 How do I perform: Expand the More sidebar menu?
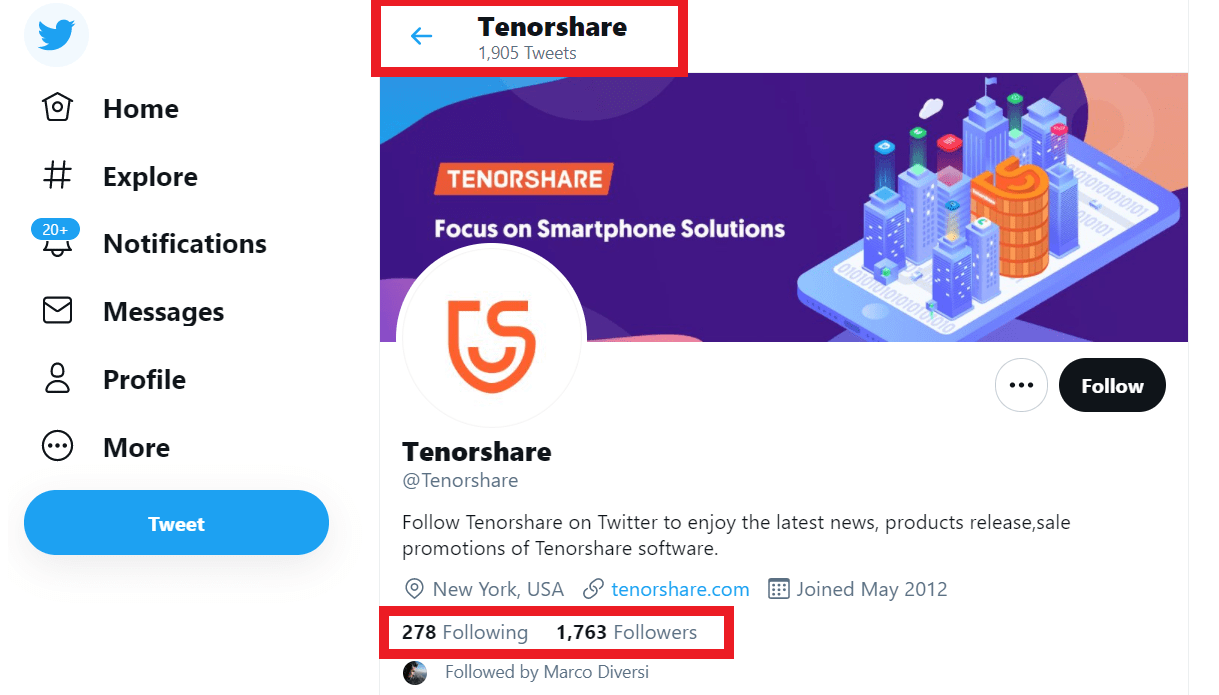point(136,447)
